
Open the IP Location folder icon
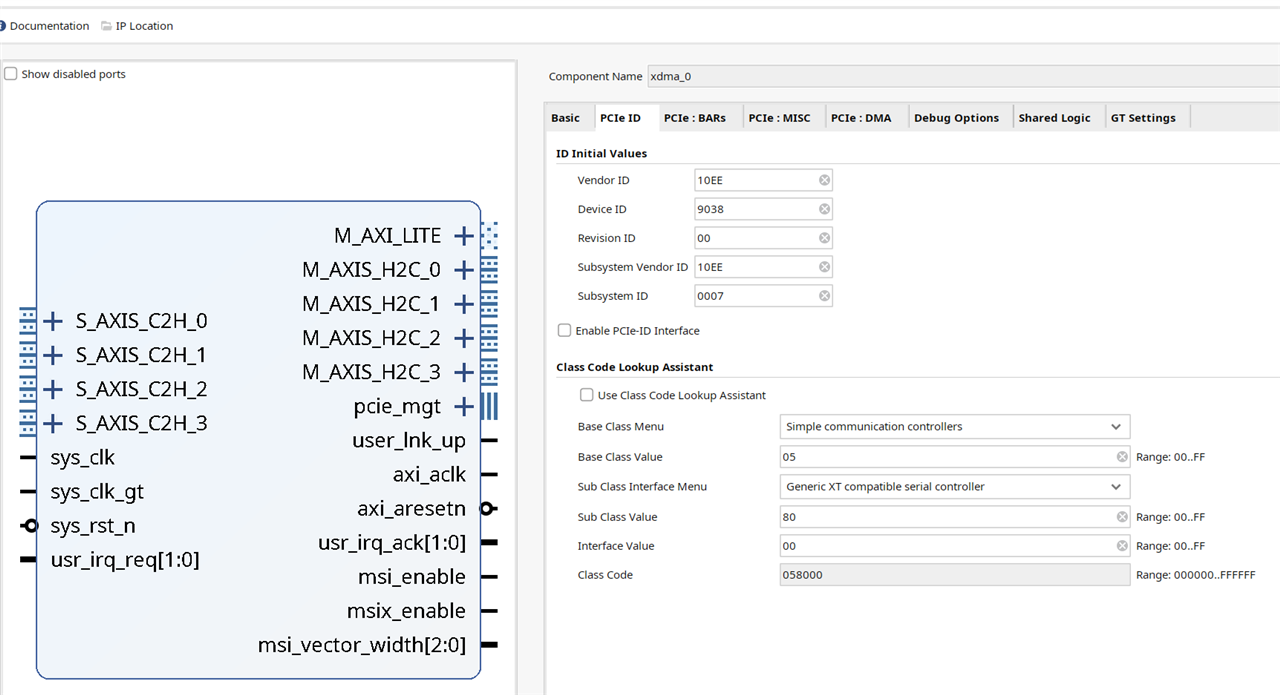(x=106, y=26)
